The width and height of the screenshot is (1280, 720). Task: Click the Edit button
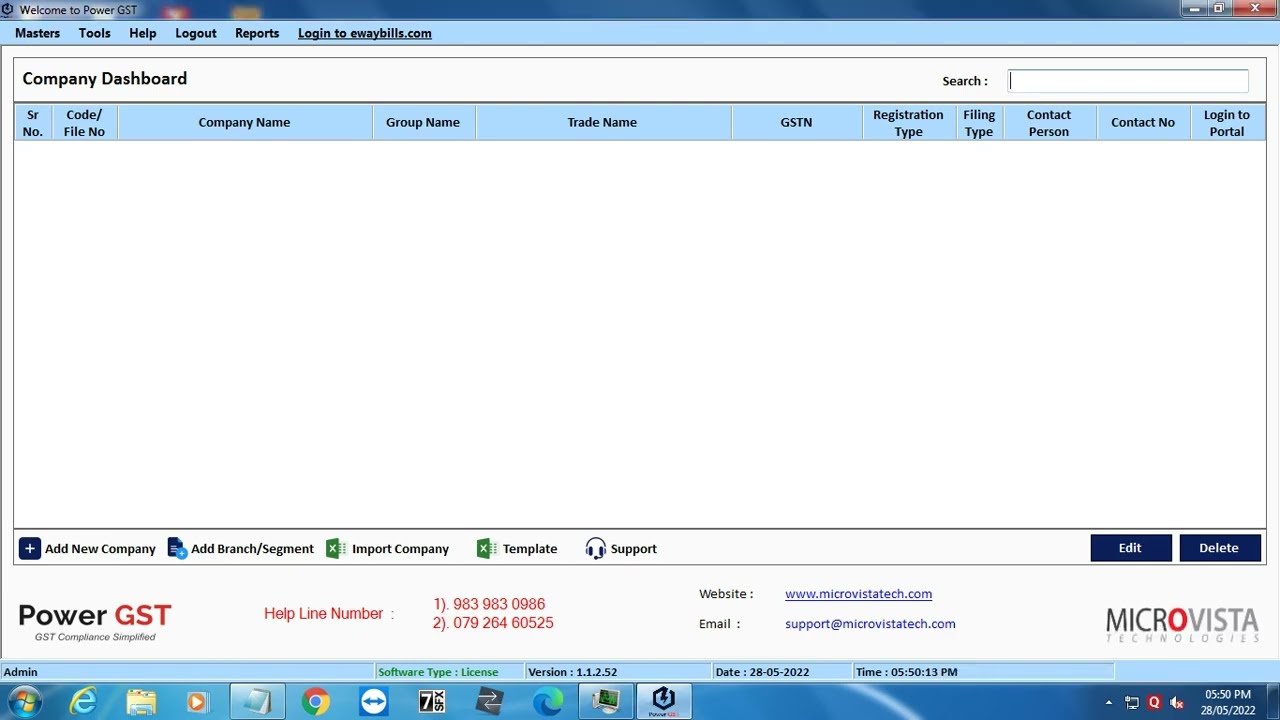tap(1130, 548)
